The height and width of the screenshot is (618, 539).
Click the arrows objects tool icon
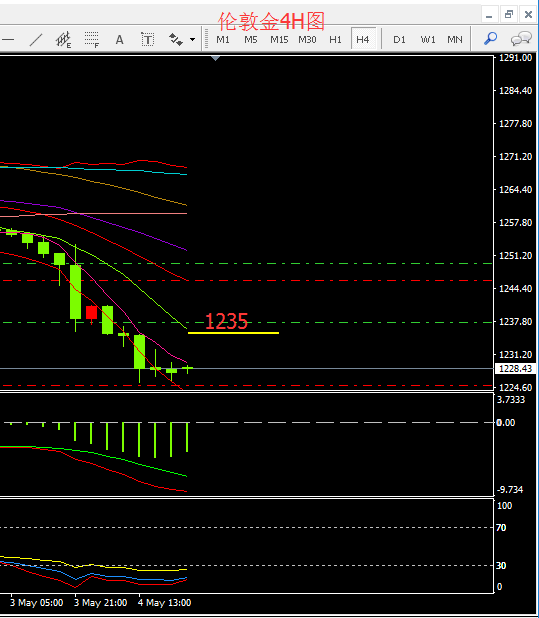pyautogui.click(x=176, y=39)
